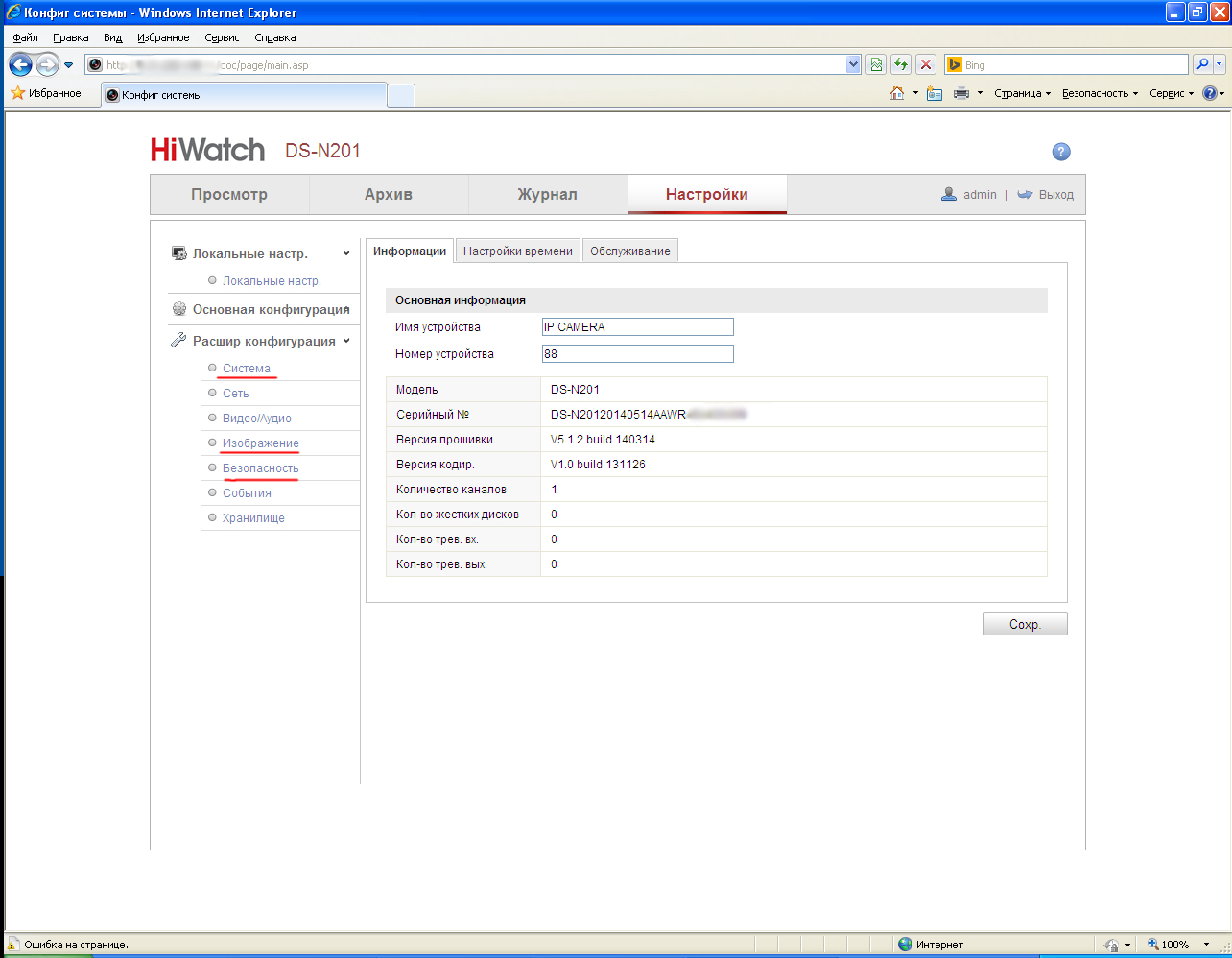Open the Настройки времени sub-tab
Image resolution: width=1232 pixels, height=958 pixels.
pos(518,251)
